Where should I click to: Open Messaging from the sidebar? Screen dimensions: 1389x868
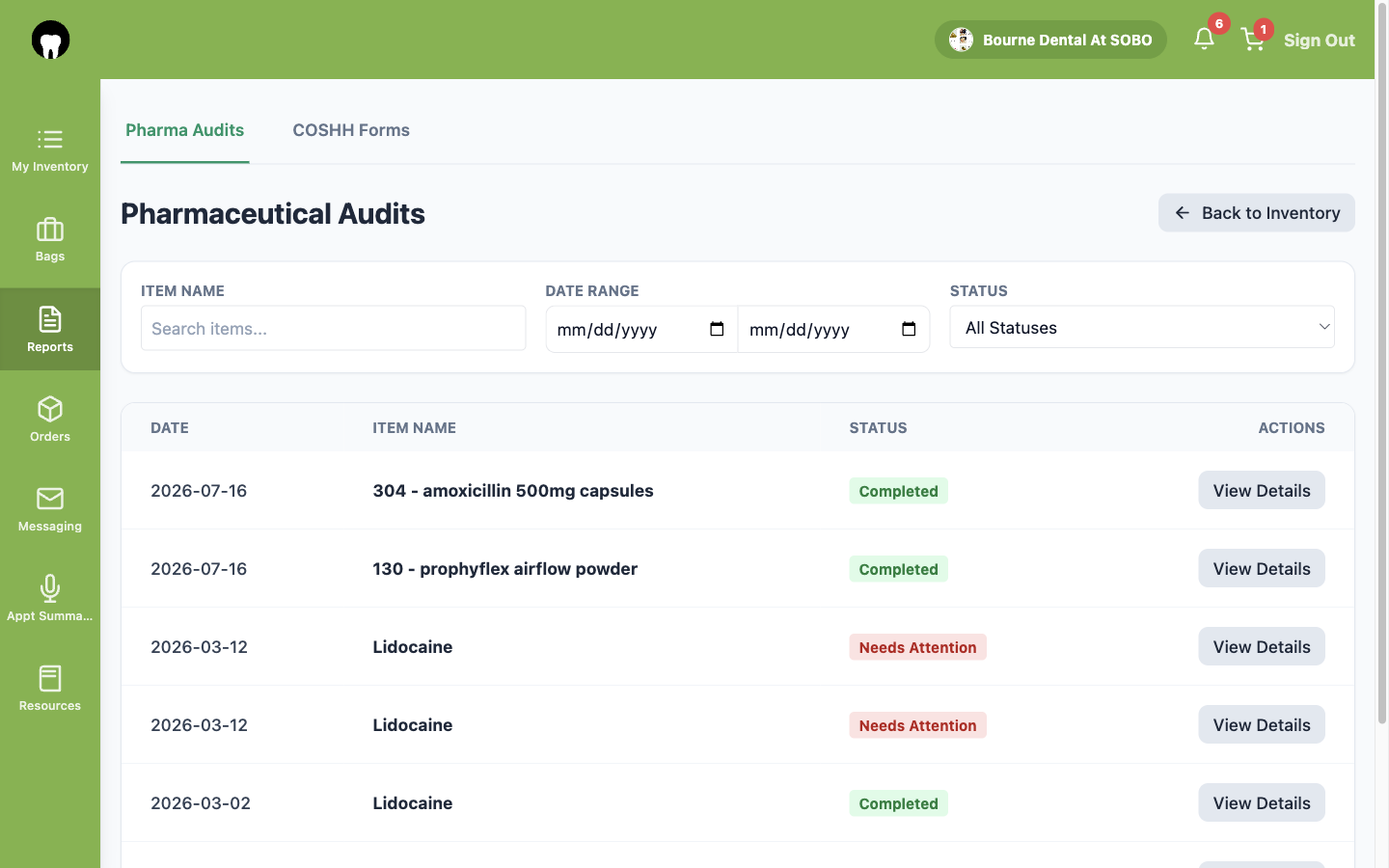coord(50,509)
